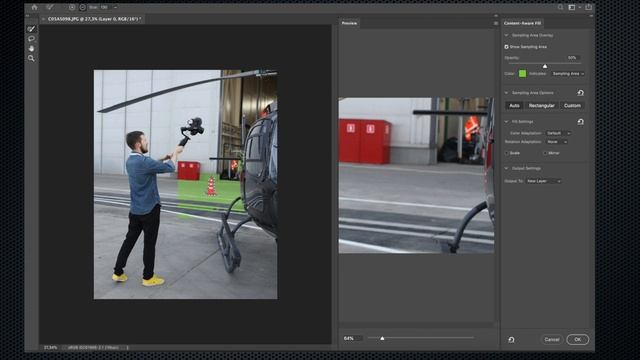The height and width of the screenshot is (360, 640).
Task: Click the preview zoom slider handle
Action: [x=382, y=338]
